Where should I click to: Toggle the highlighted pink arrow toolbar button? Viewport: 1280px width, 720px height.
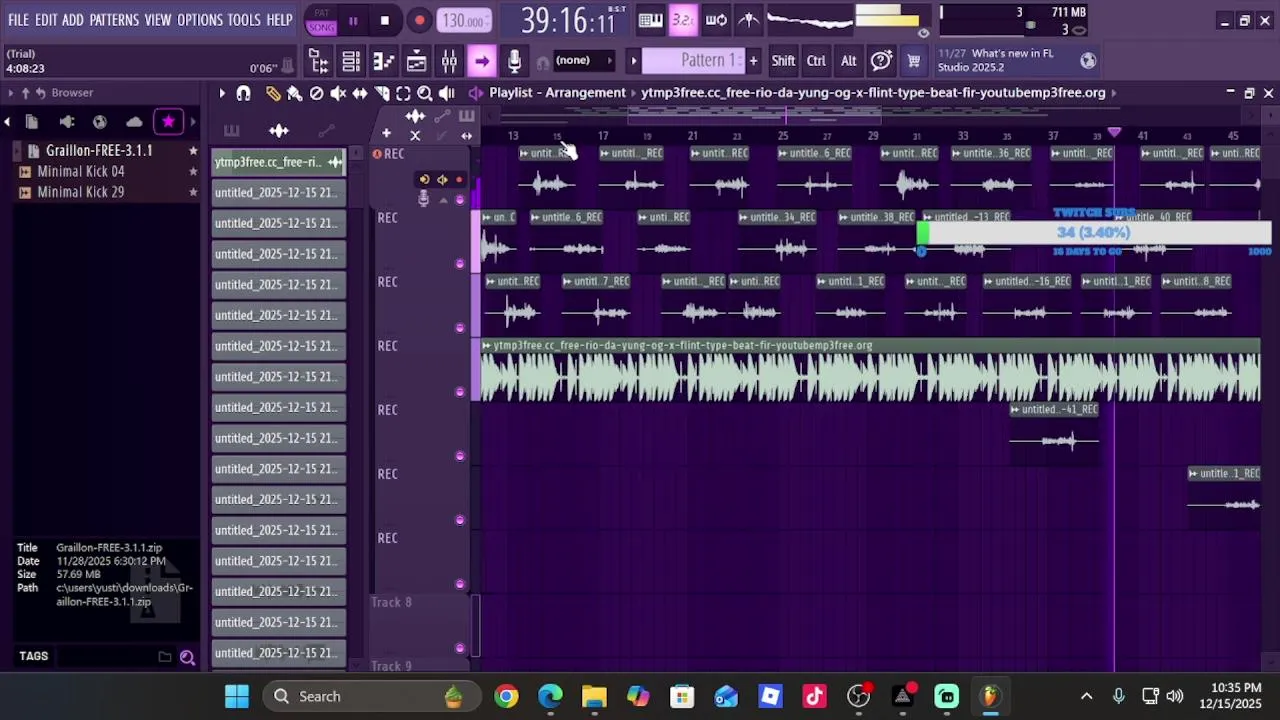482,62
